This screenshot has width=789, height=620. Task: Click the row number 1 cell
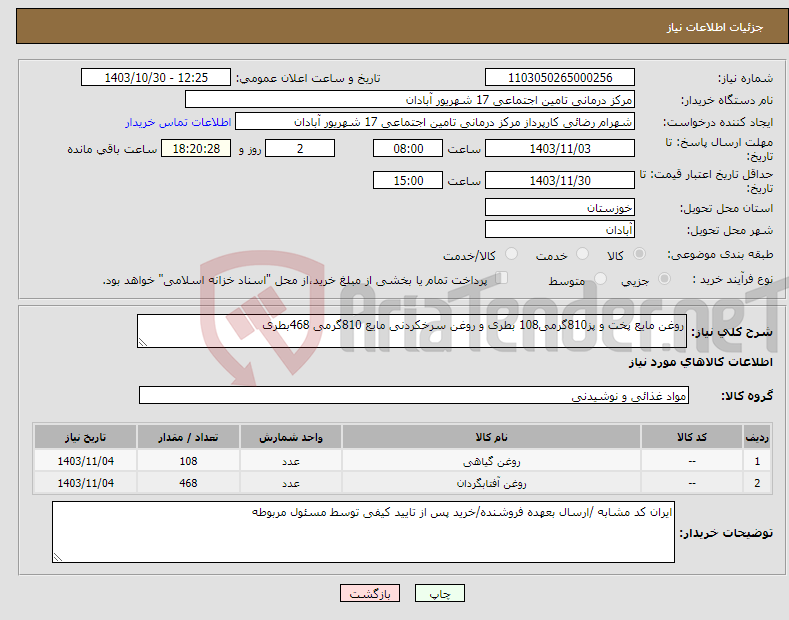tap(757, 461)
